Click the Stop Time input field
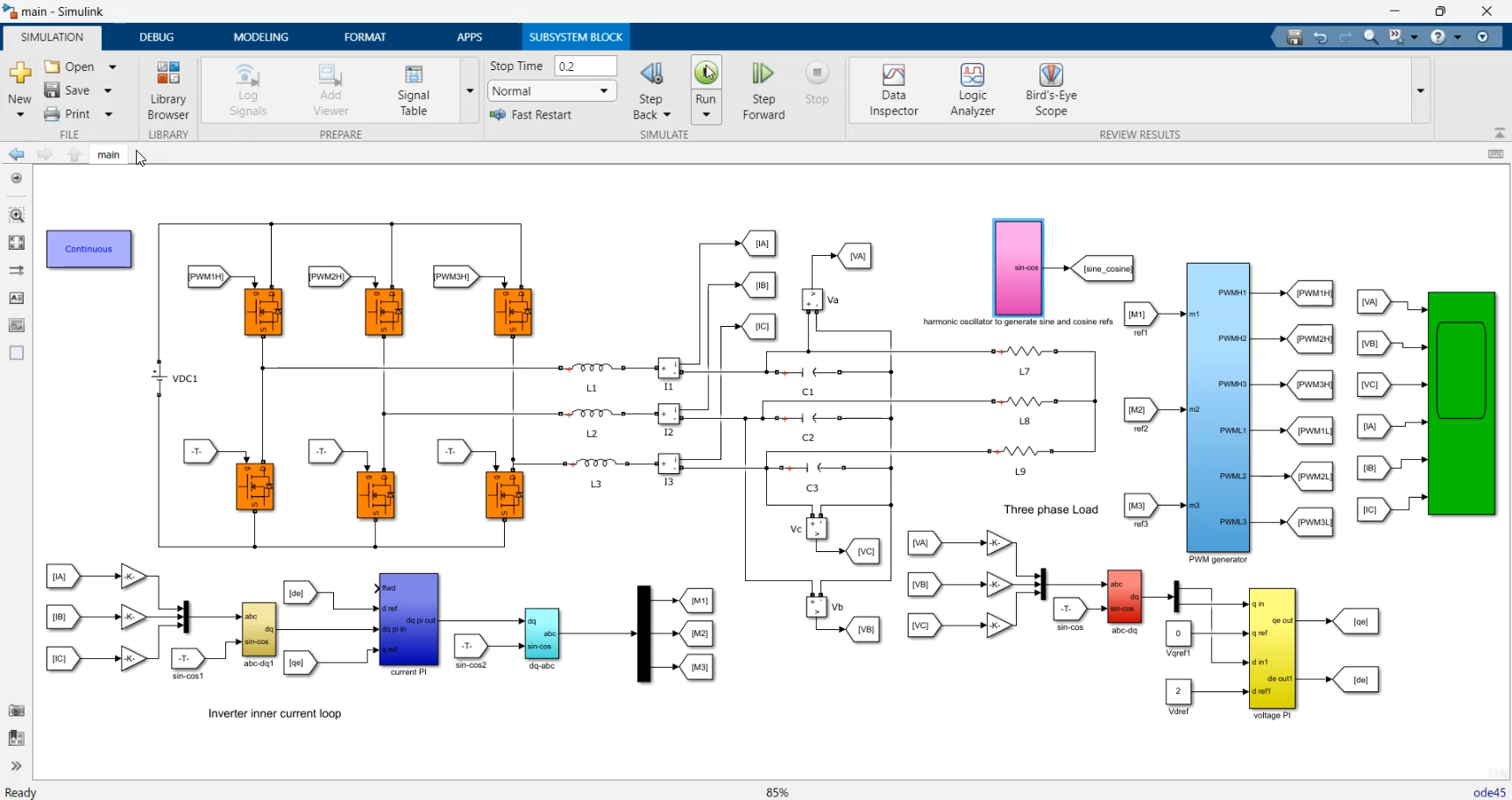 tap(586, 66)
